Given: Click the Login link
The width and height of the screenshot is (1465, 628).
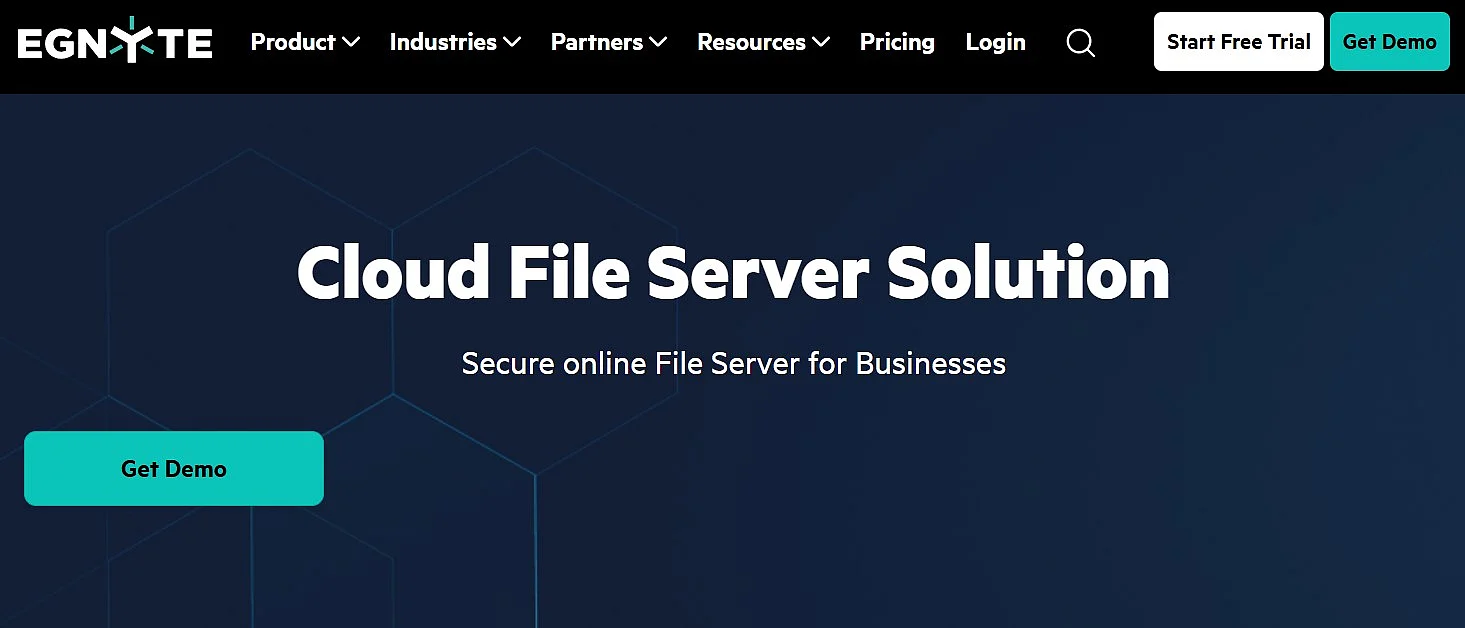Looking at the screenshot, I should pos(995,42).
